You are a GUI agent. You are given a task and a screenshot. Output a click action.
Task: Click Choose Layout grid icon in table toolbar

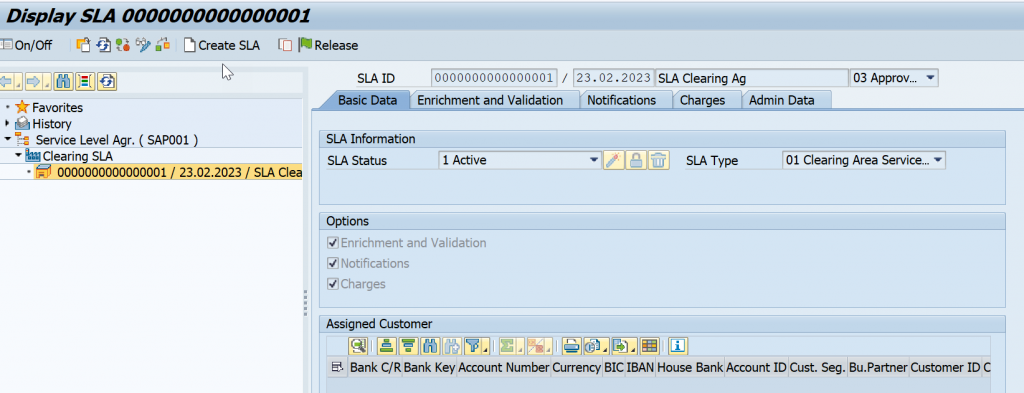pos(649,346)
